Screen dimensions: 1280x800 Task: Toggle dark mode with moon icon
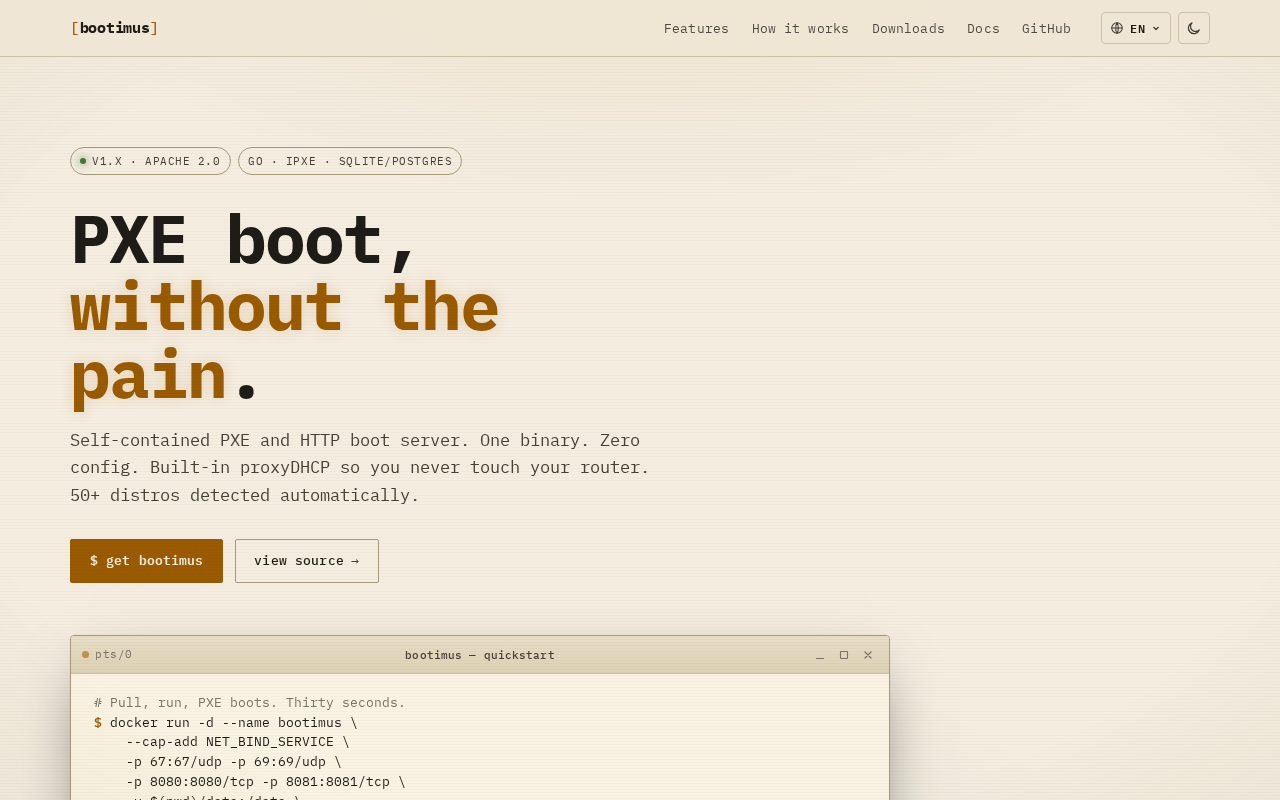[x=1194, y=28]
